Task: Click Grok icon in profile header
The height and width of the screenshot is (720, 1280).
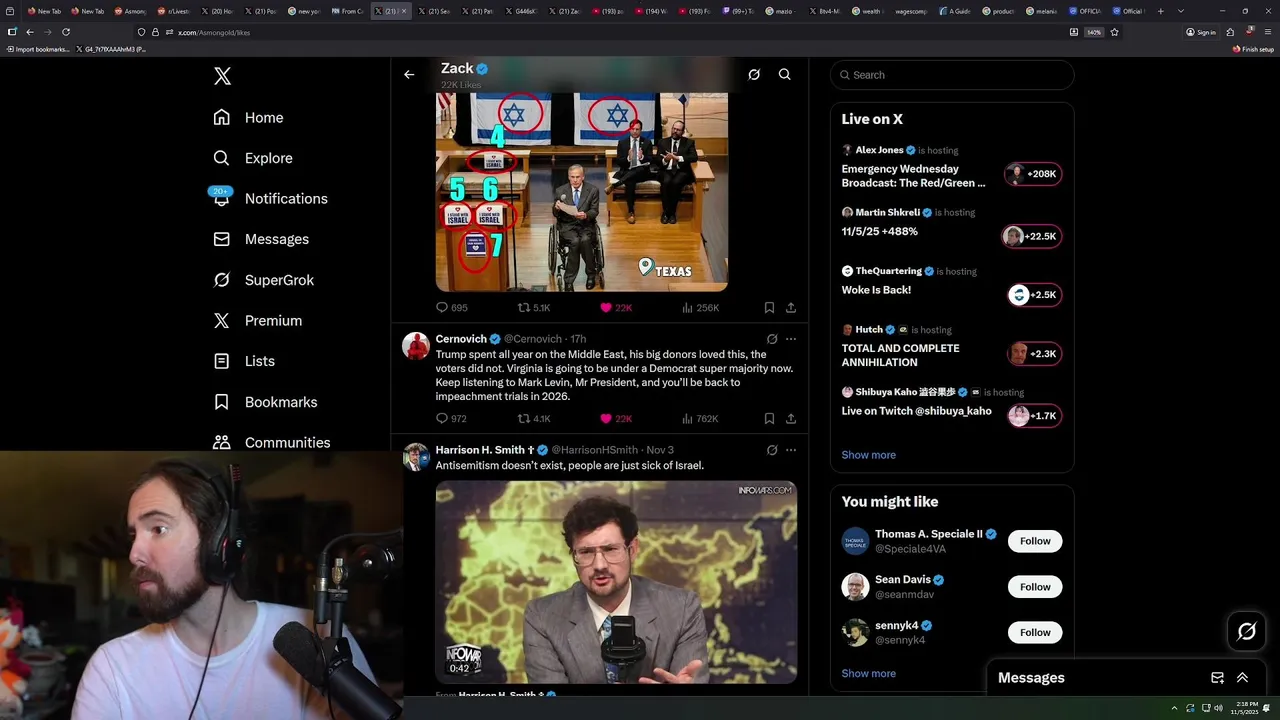Action: [754, 74]
